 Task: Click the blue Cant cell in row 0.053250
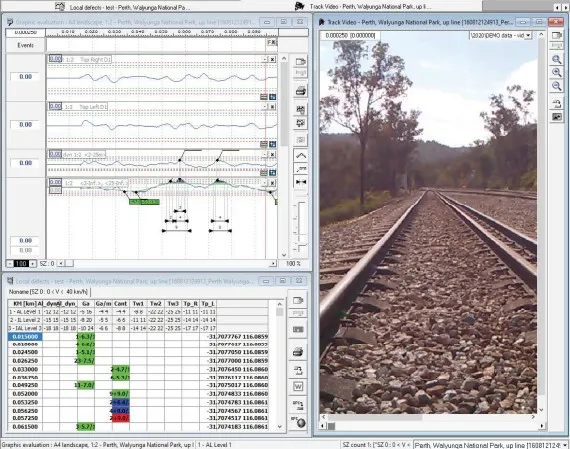[x=121, y=402]
